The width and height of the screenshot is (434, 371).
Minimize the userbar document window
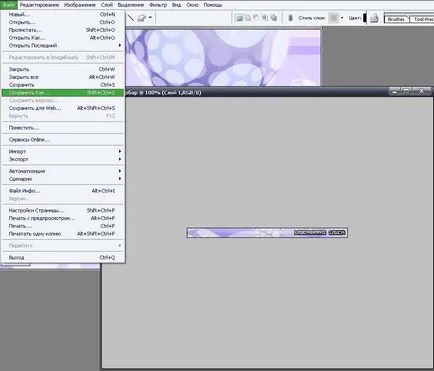[x=395, y=91]
